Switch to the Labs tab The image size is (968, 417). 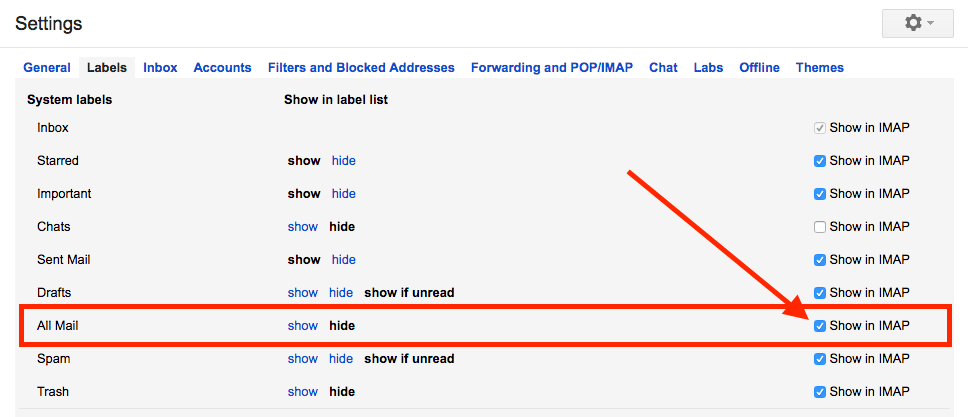point(708,68)
